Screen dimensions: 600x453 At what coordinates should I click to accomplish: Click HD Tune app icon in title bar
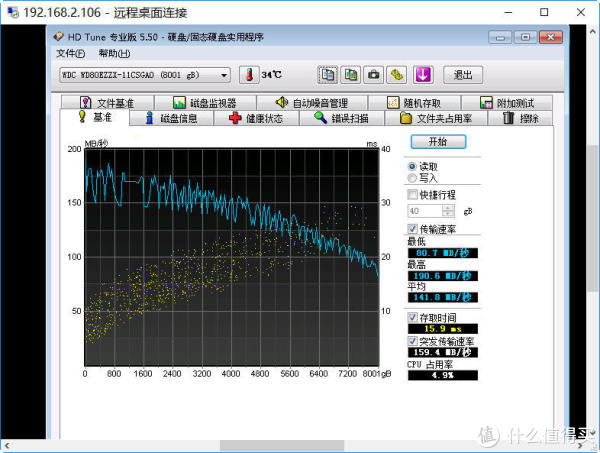(x=59, y=37)
